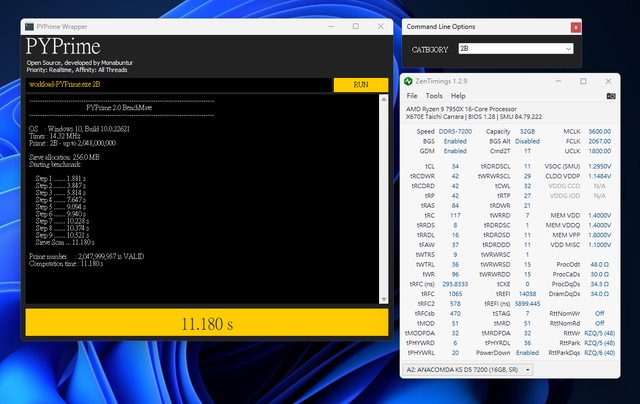Open the Help menu in ZenTimings
The image size is (640, 404).
point(458,96)
